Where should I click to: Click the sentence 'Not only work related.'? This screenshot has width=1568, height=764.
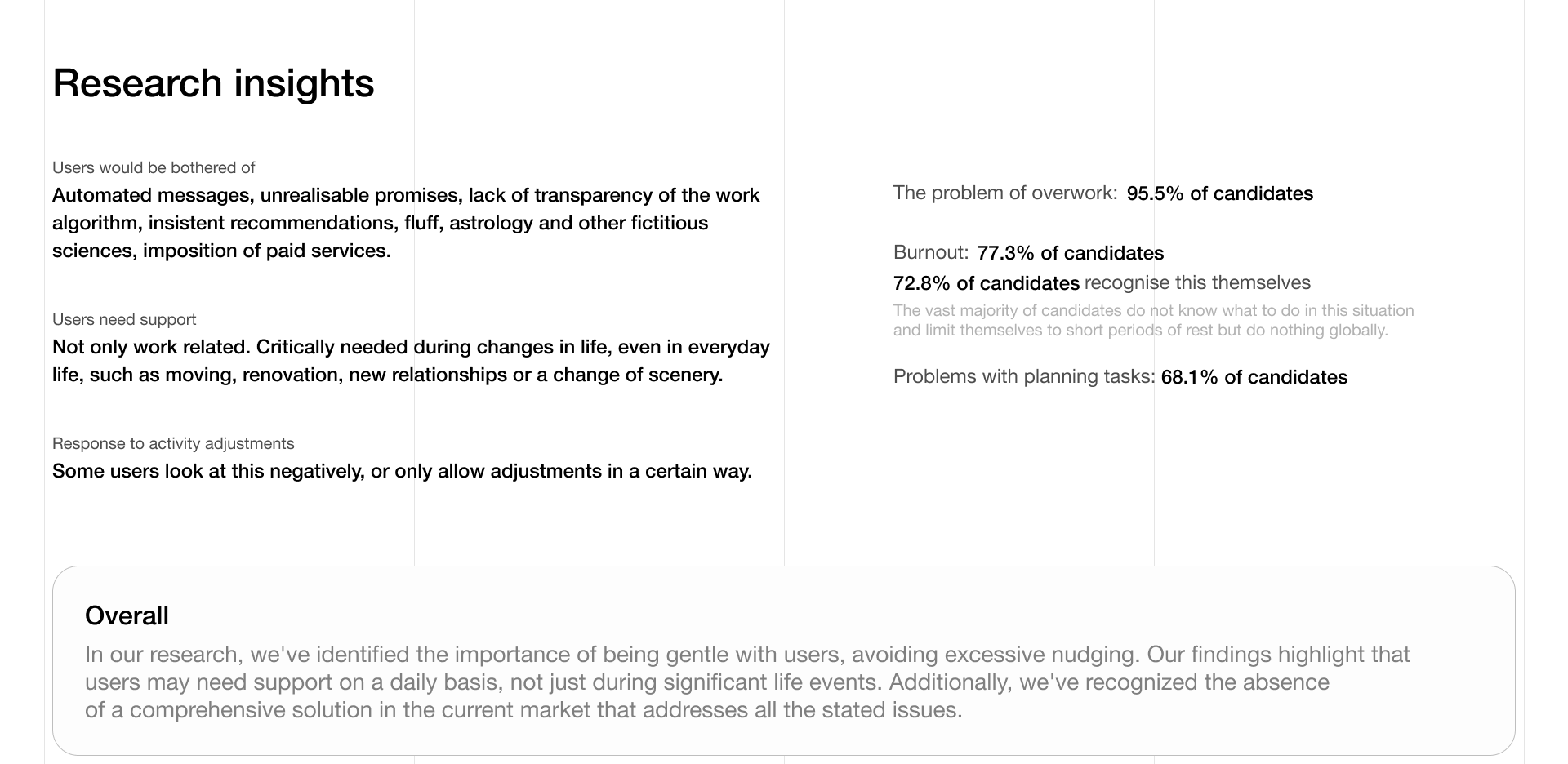(151, 347)
